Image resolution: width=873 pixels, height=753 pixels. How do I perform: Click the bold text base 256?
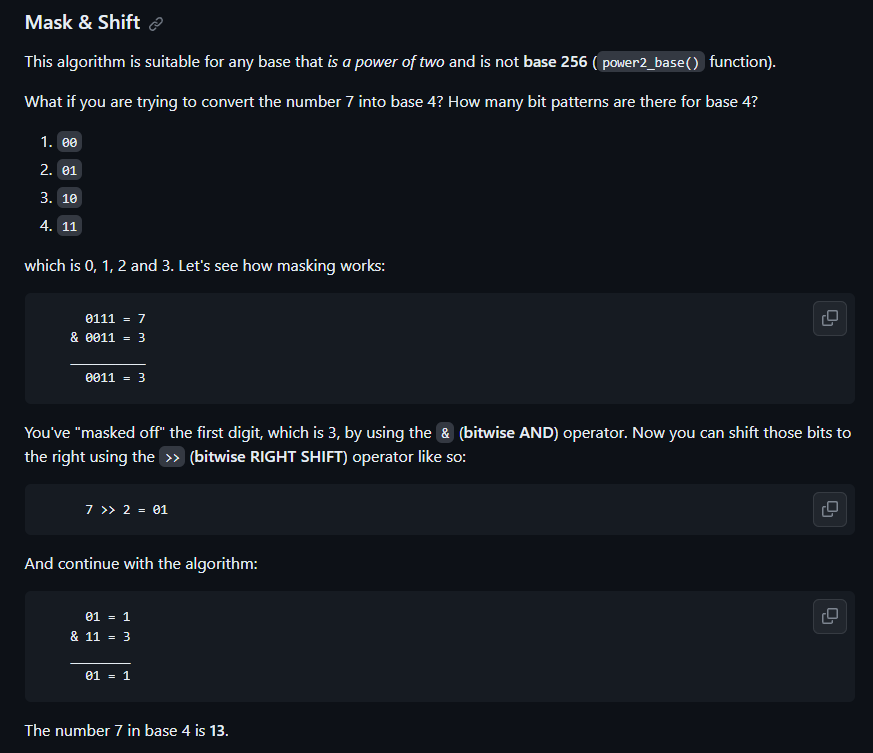555,61
